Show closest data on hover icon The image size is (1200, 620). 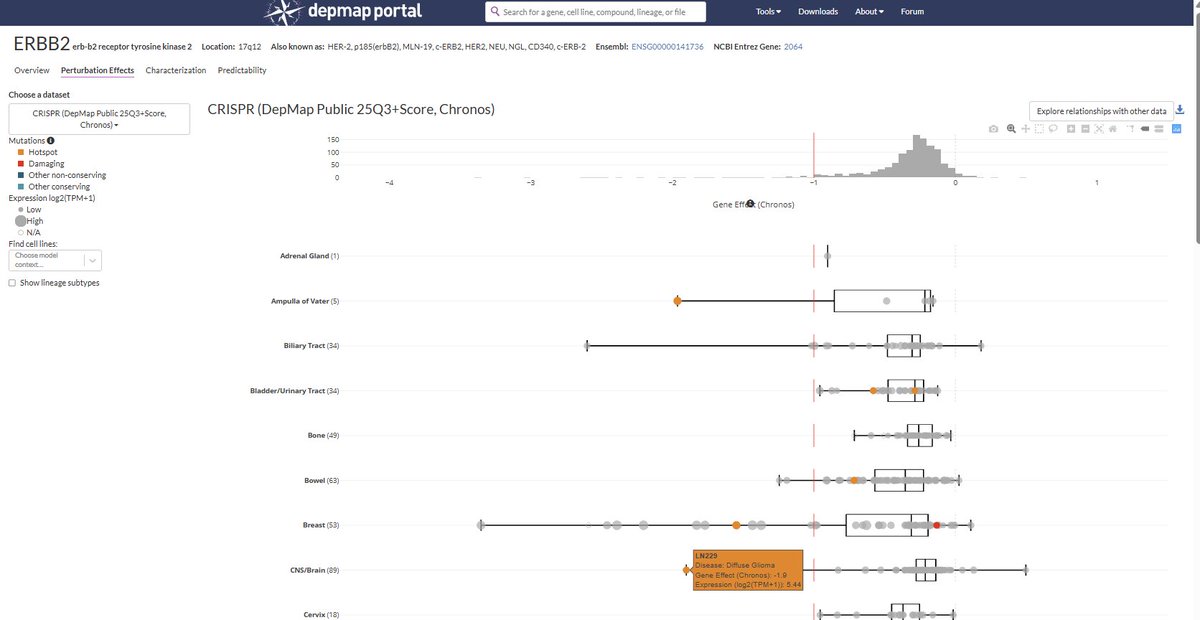[x=1144, y=129]
